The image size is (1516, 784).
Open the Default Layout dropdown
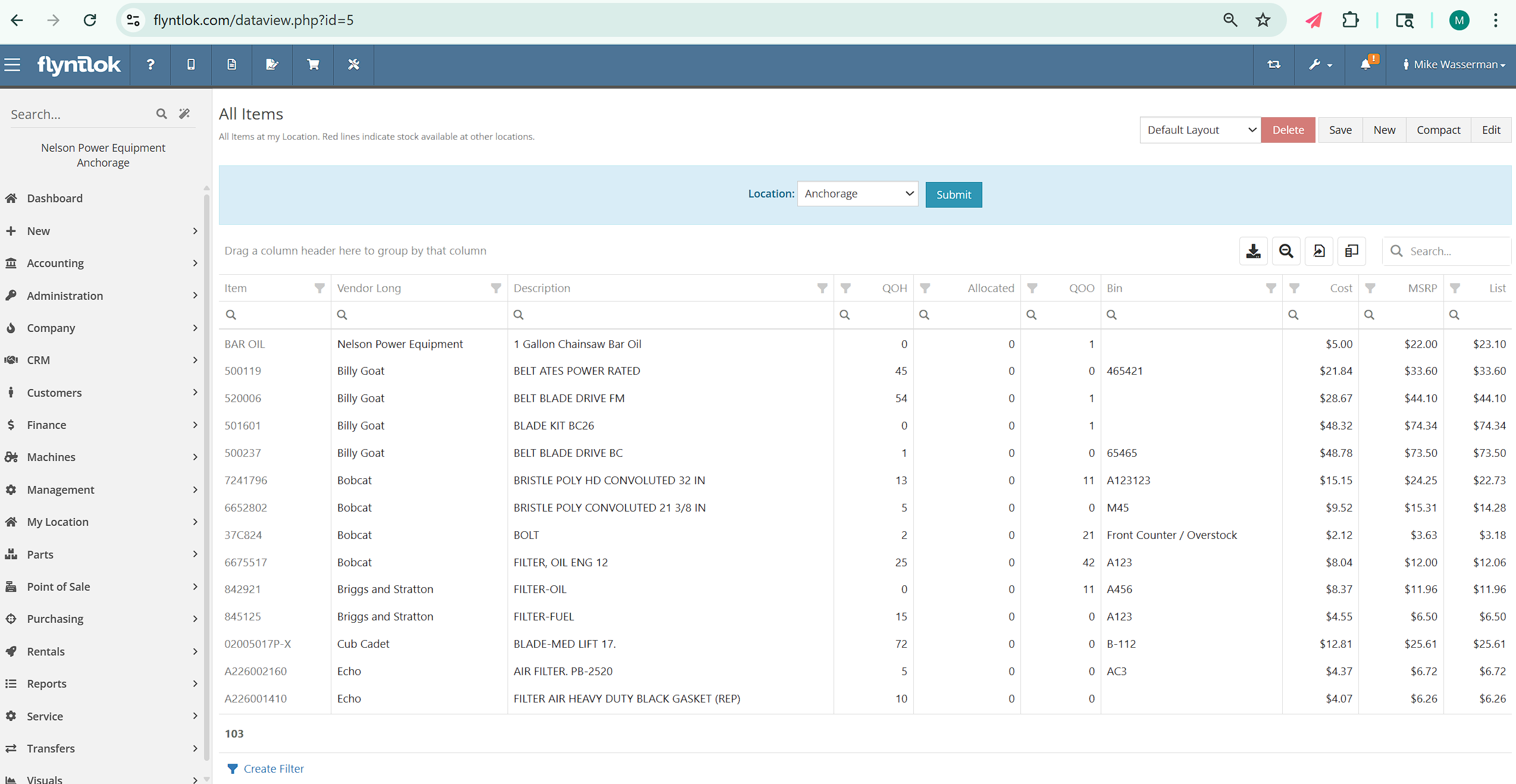pos(1200,130)
